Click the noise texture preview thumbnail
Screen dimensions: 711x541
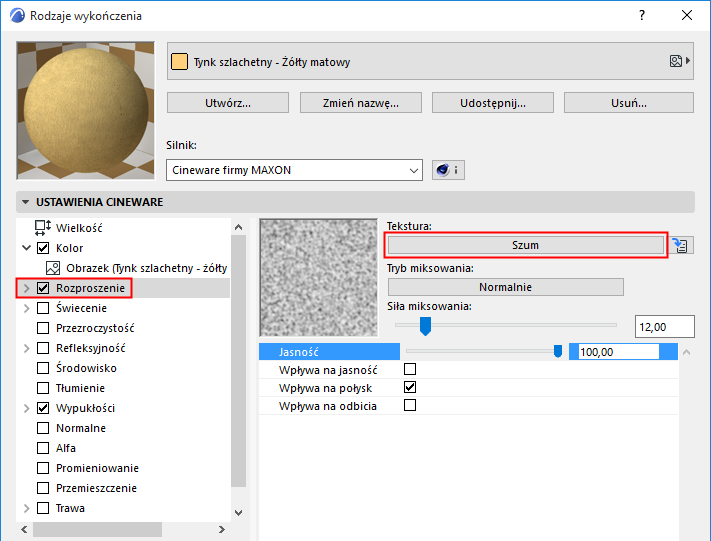(318, 278)
